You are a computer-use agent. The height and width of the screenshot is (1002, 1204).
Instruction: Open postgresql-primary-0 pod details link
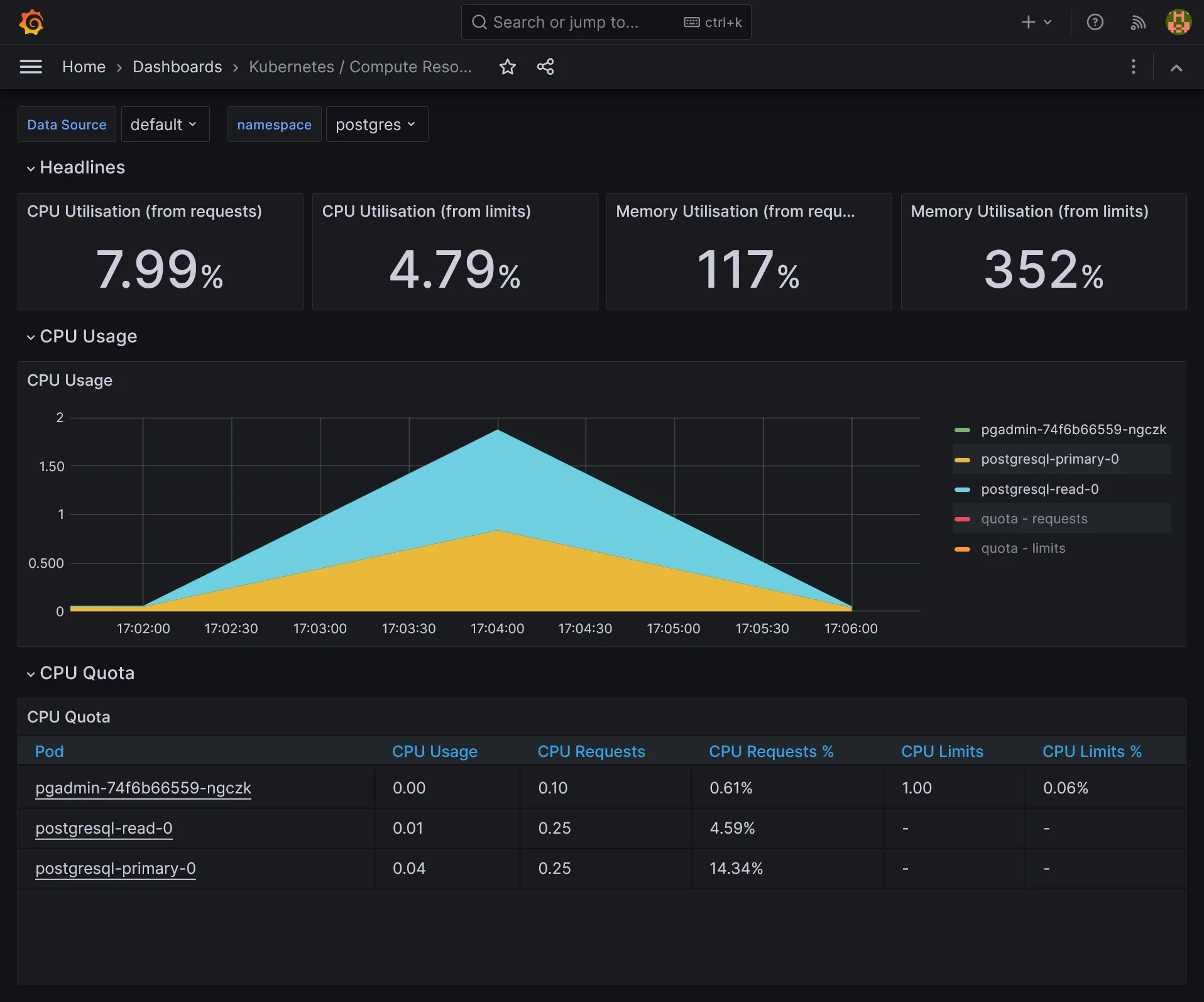point(115,868)
